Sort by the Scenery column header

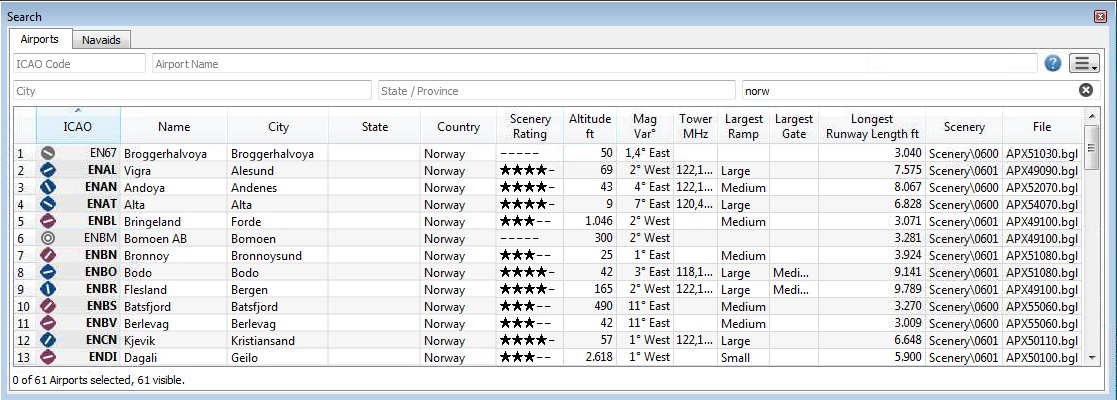[x=964, y=126]
